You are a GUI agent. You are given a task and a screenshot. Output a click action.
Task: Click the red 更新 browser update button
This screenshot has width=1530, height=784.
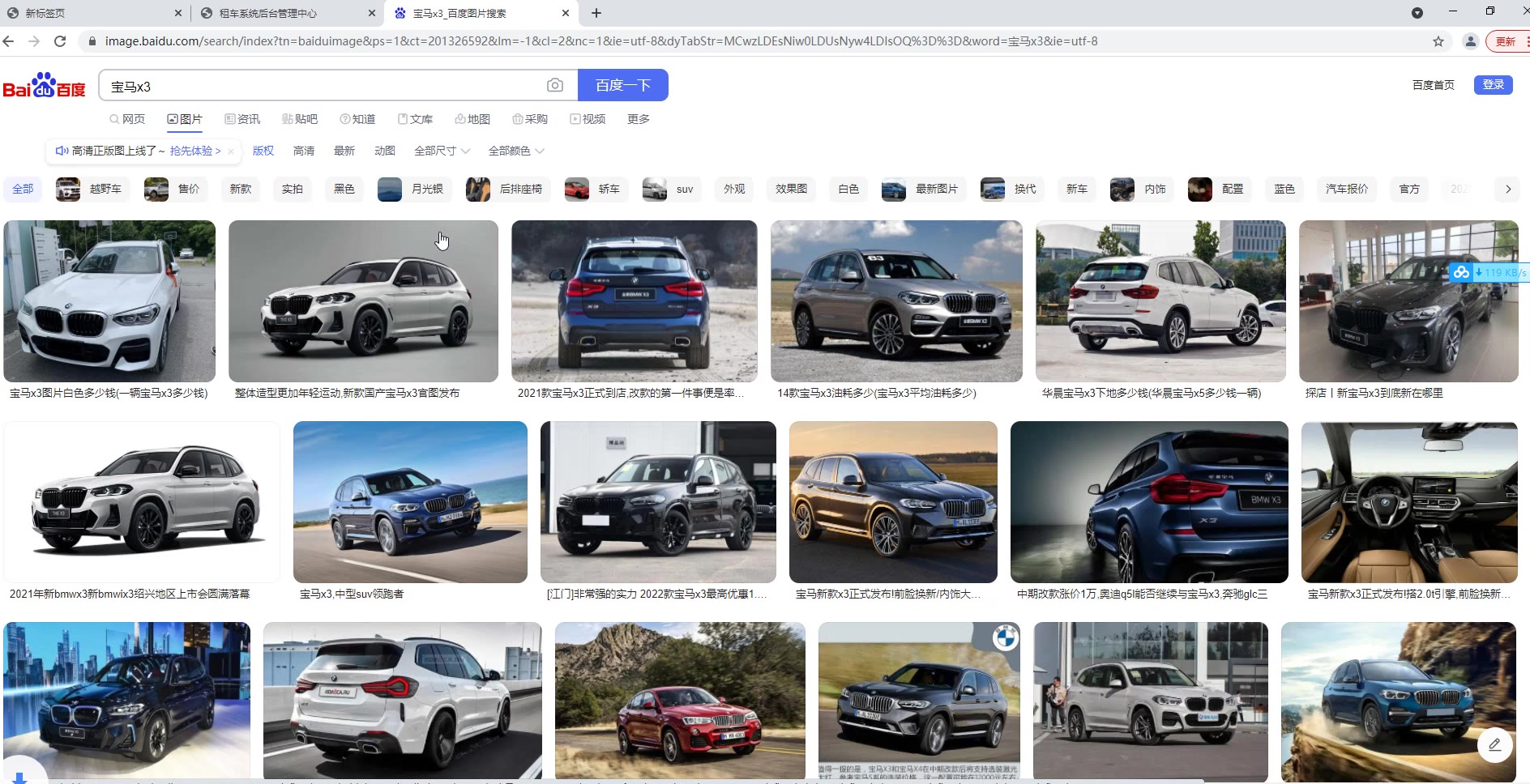[1507, 41]
